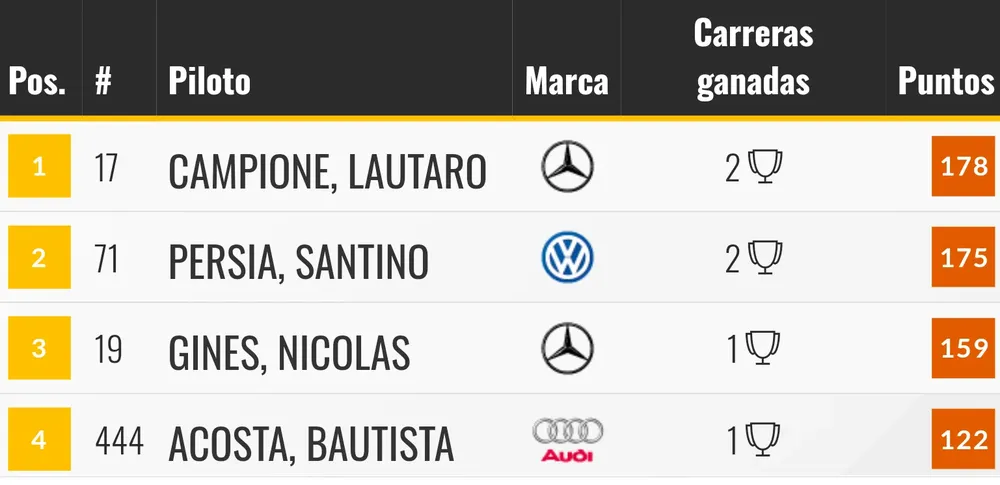1000x485 pixels.
Task: Click the yellow position 1 badge
Action: tap(39, 165)
